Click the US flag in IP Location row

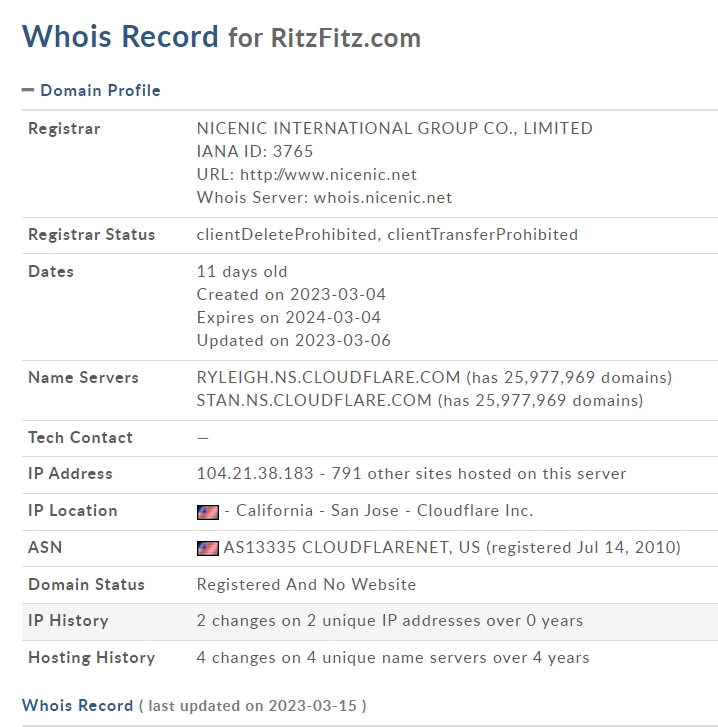(x=208, y=512)
